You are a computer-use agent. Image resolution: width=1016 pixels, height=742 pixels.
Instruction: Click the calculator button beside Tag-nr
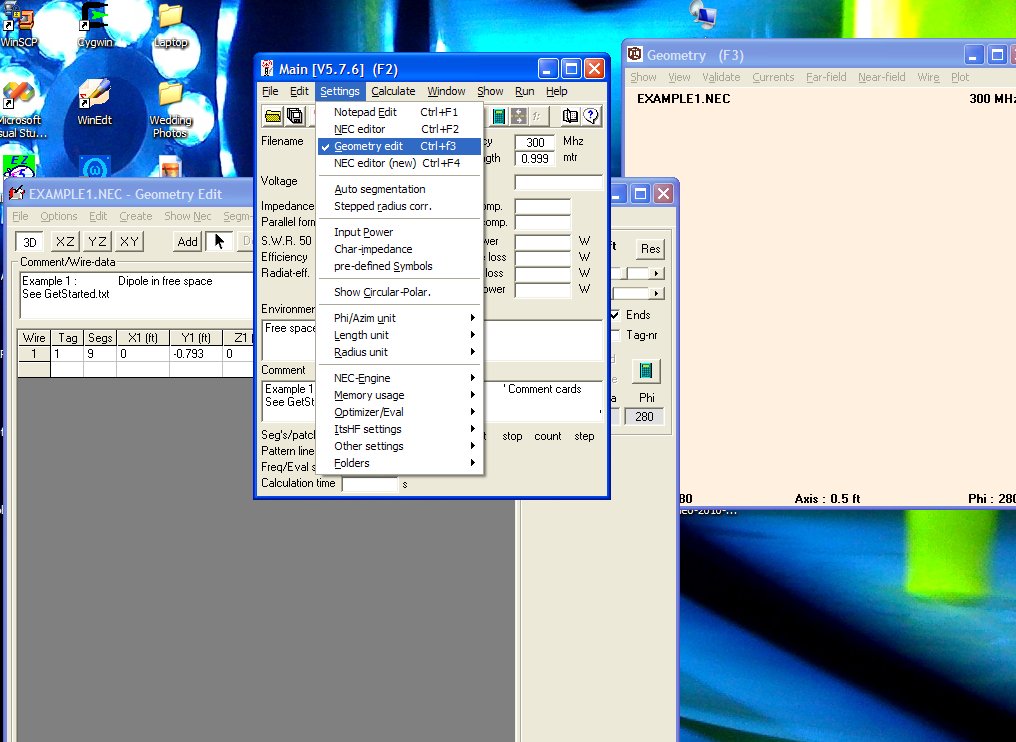point(645,371)
